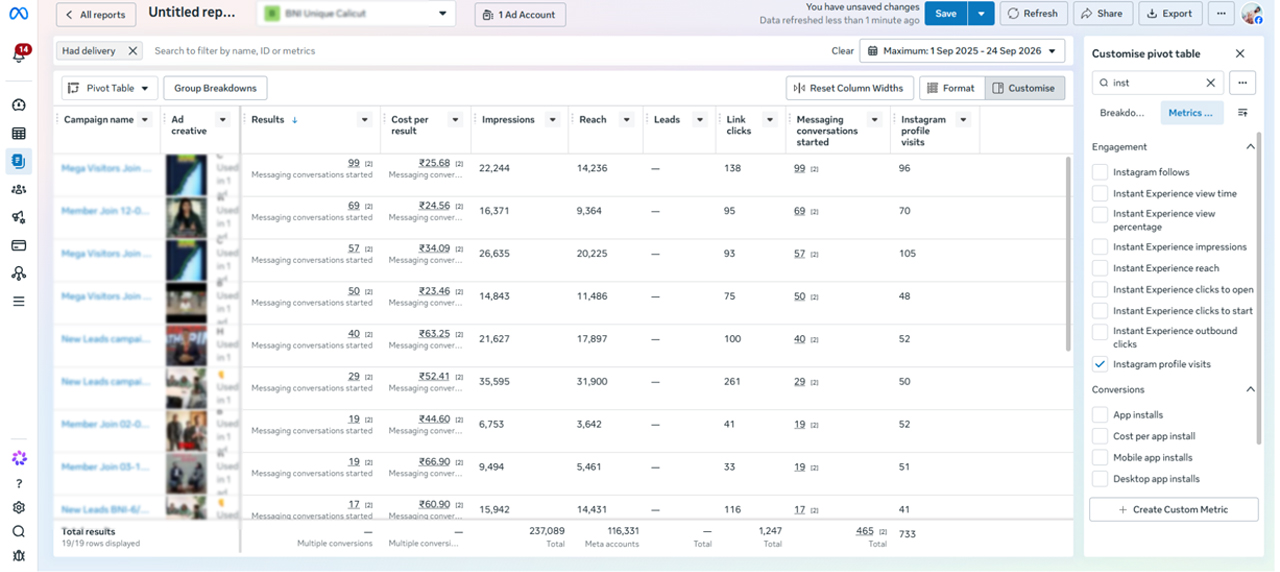
Task: Clear the 'inst' search text
Action: tap(1210, 83)
